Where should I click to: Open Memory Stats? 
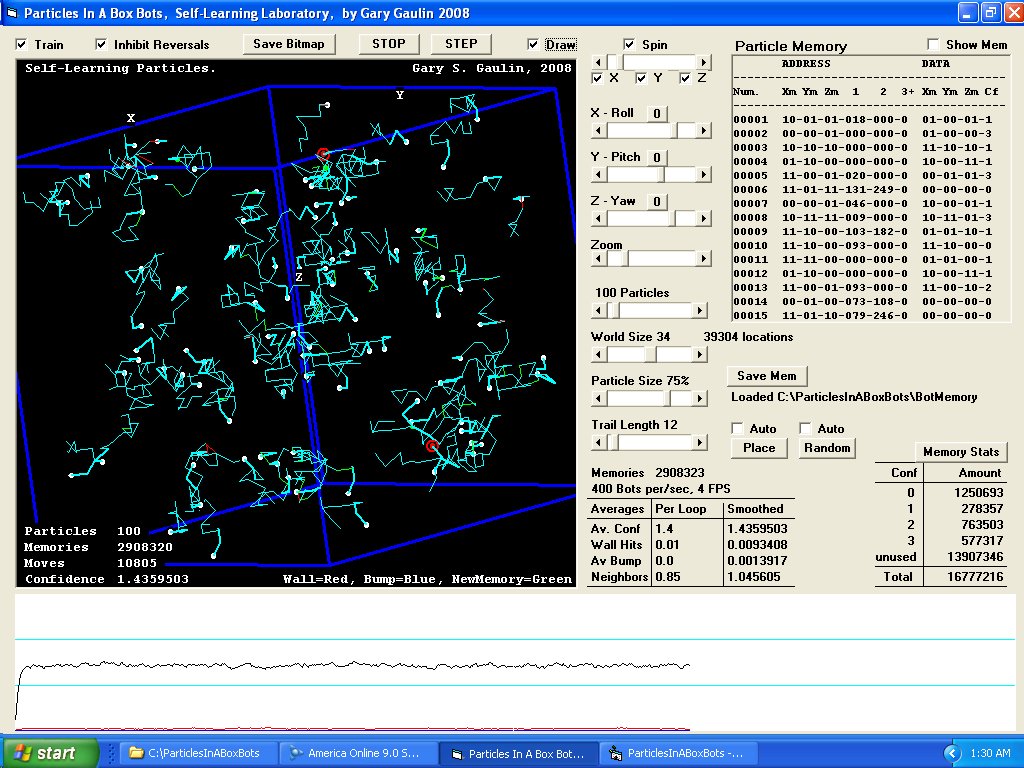click(960, 452)
